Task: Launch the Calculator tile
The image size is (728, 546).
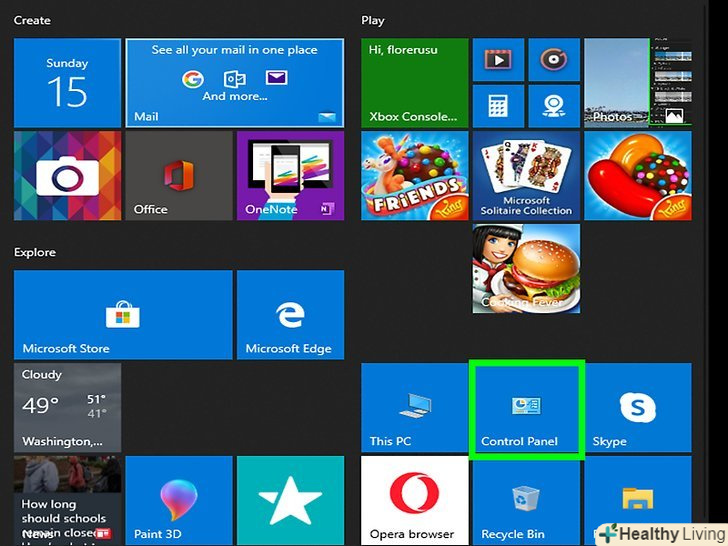Action: pyautogui.click(x=498, y=106)
